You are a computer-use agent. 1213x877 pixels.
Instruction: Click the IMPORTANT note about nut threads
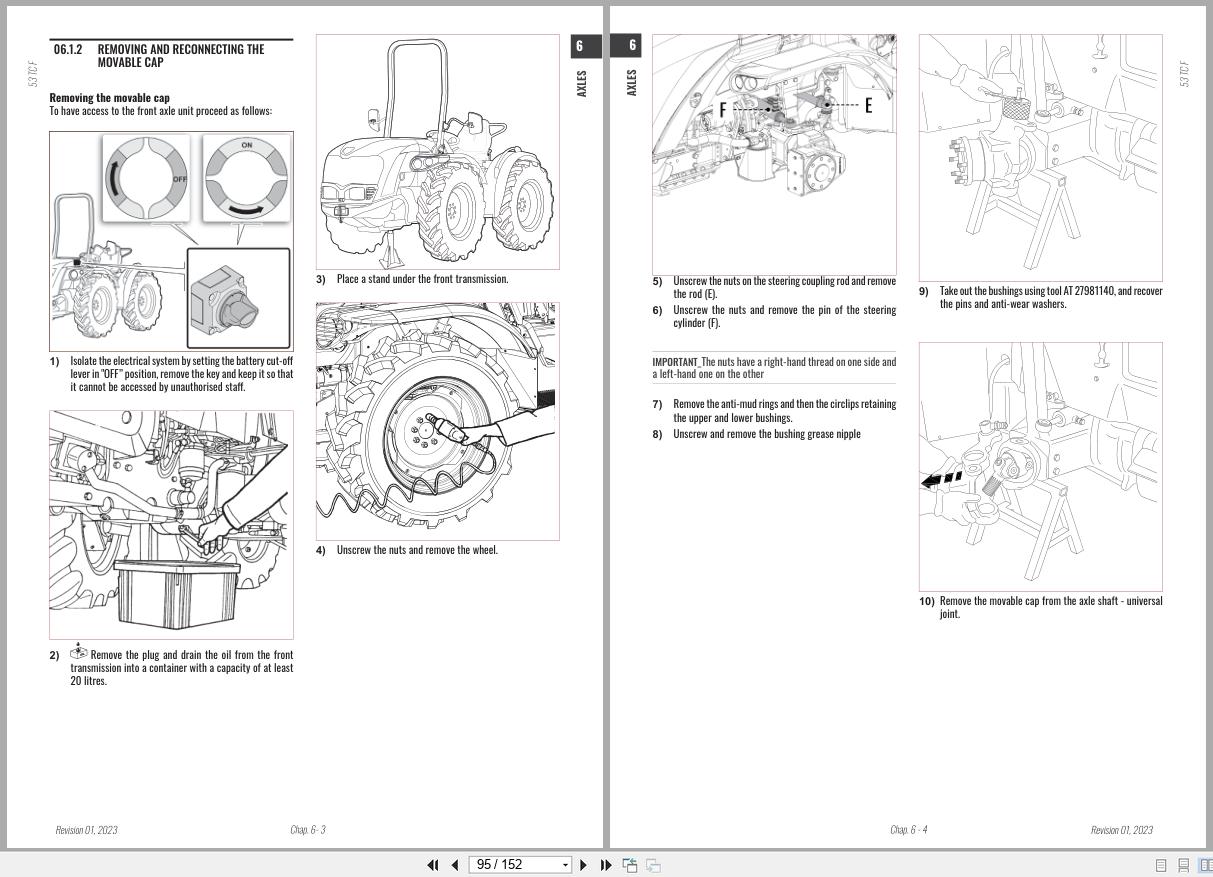click(x=775, y=368)
